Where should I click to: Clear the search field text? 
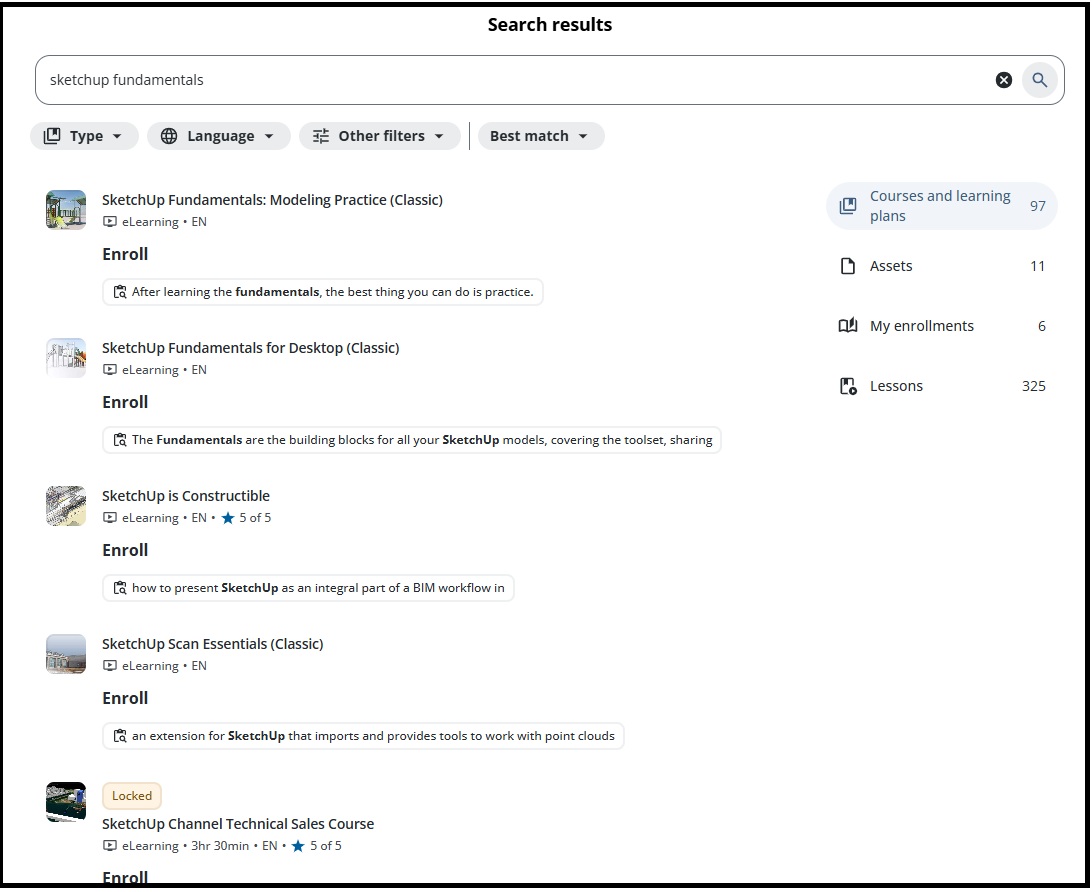(x=1004, y=80)
